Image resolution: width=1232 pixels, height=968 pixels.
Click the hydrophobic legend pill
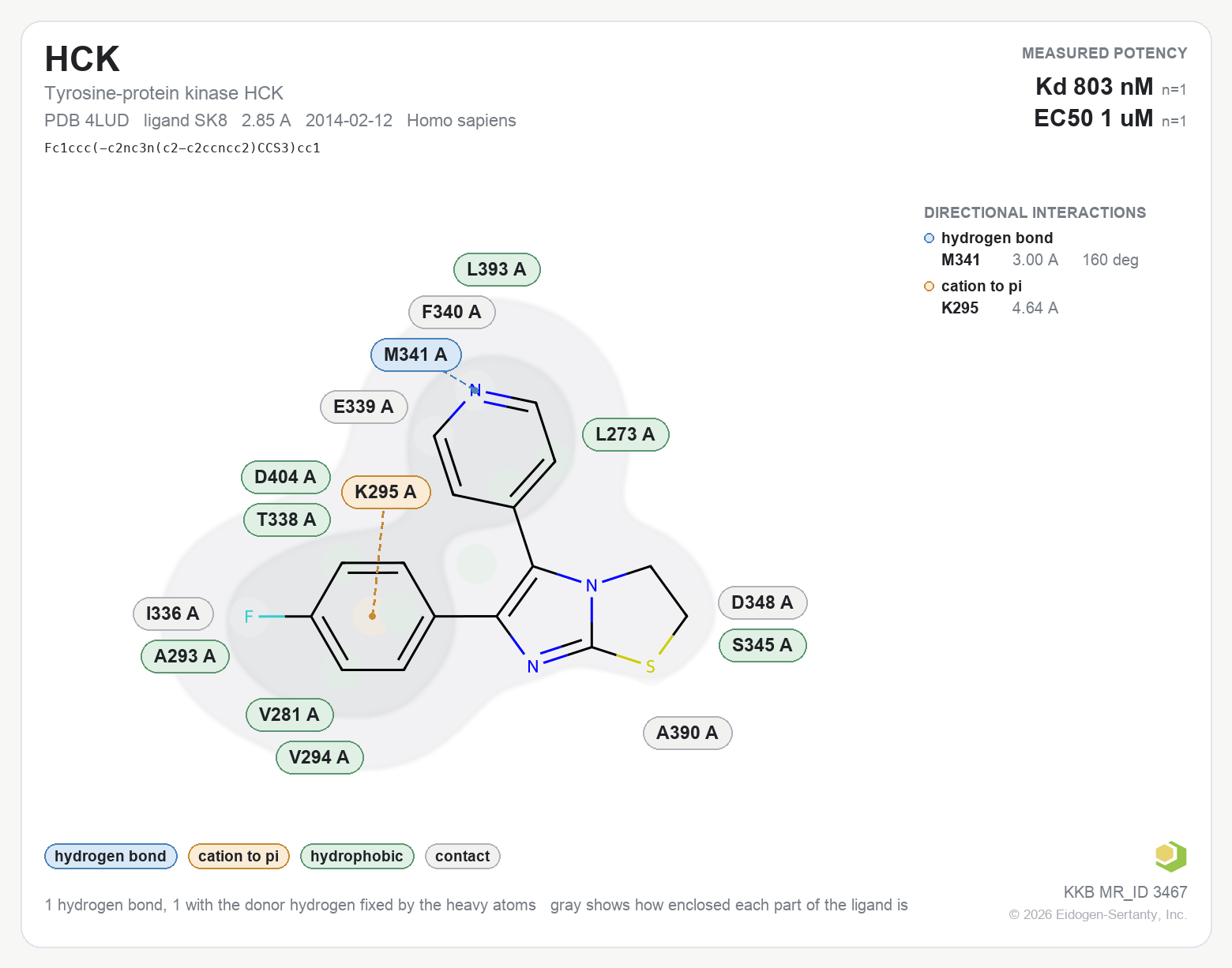pyautogui.click(x=357, y=856)
